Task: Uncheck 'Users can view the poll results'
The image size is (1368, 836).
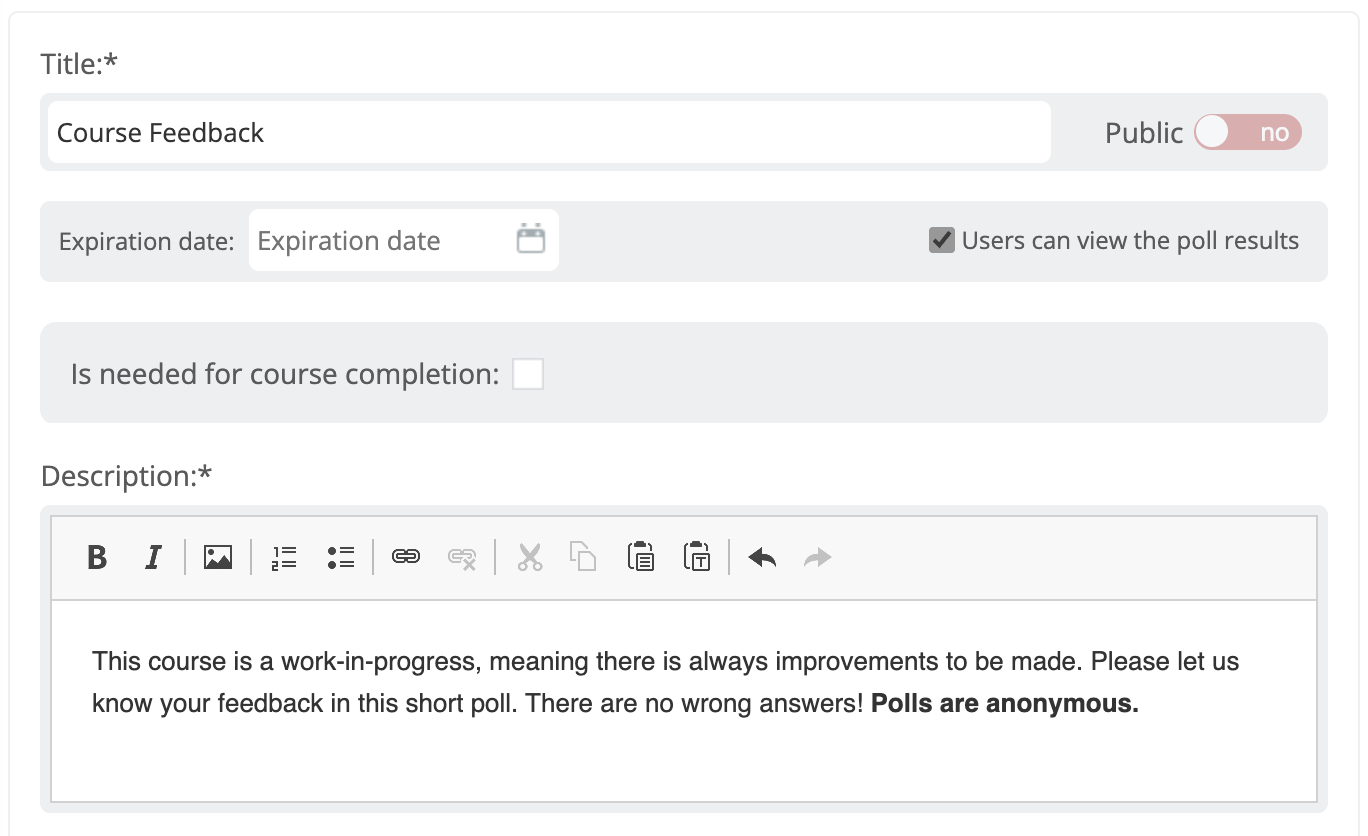Action: (941, 240)
